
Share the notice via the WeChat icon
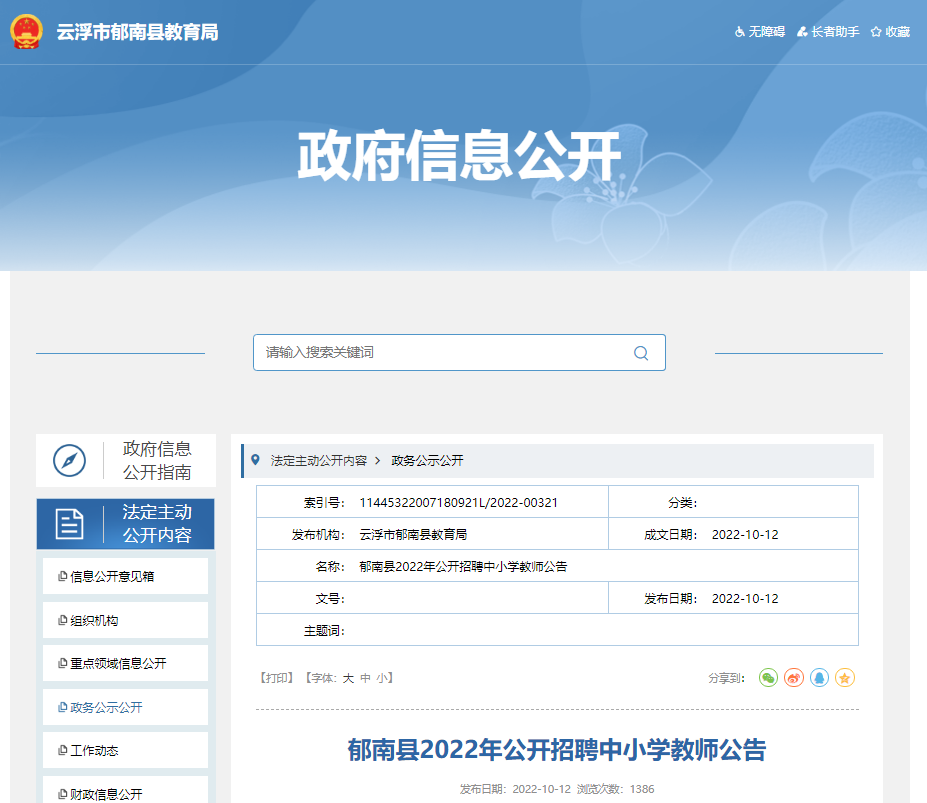pos(768,678)
